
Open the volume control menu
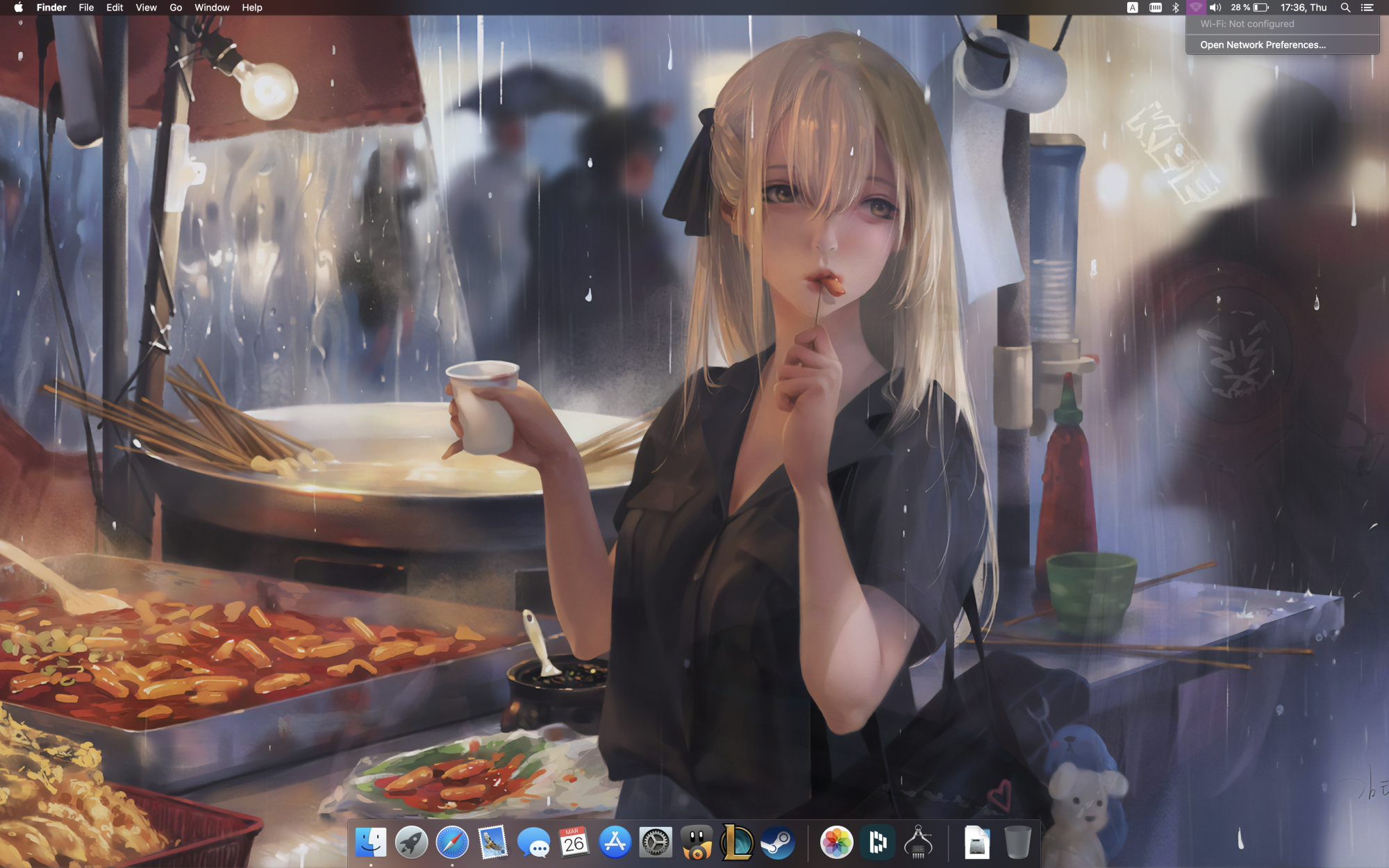tap(1215, 8)
